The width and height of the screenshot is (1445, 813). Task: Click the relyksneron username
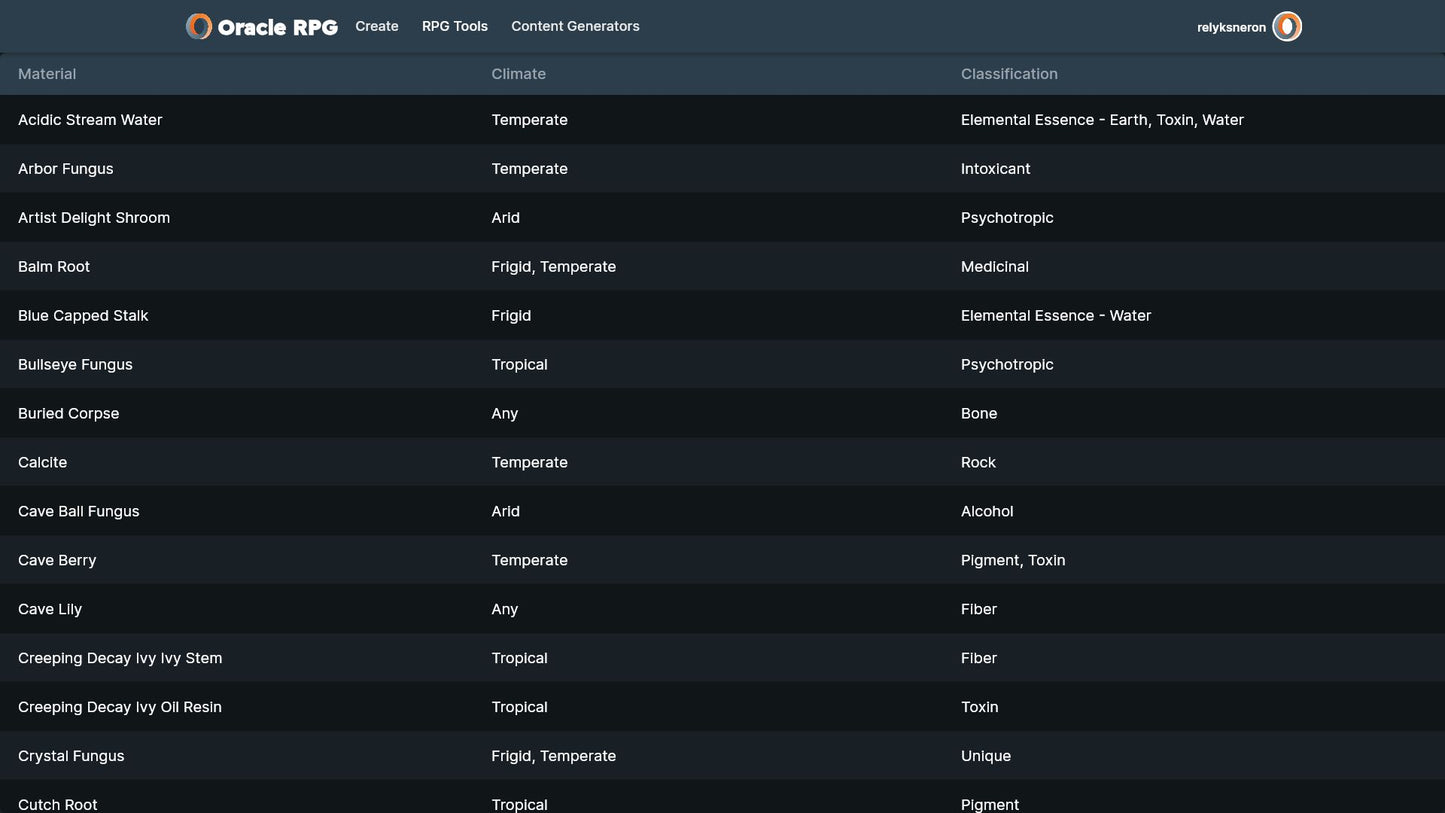point(1231,28)
